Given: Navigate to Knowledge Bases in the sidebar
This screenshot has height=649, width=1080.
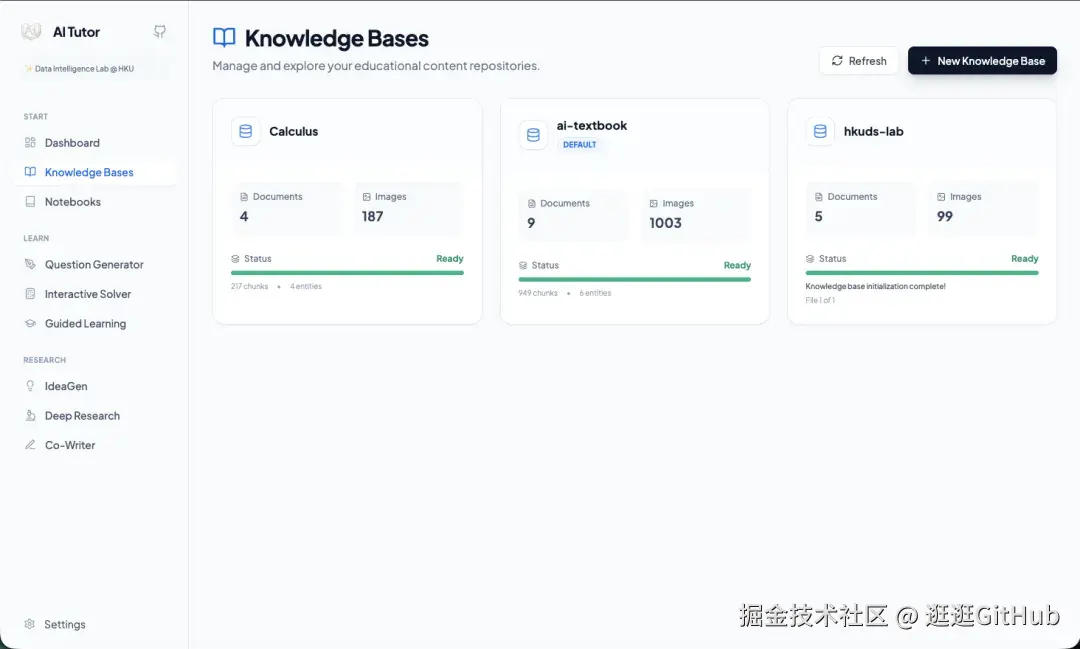Looking at the screenshot, I should click(x=88, y=171).
